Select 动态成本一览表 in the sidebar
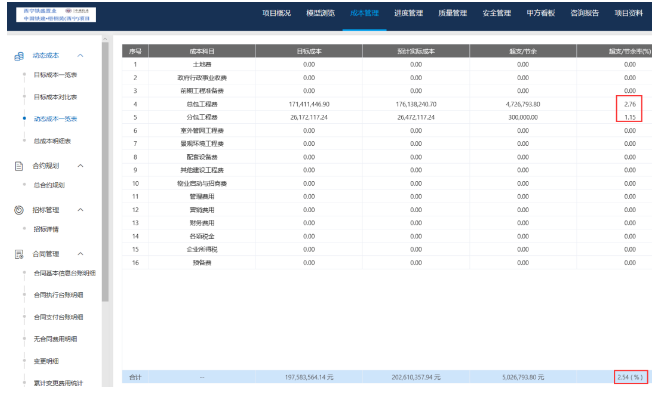The image size is (666, 397). tap(55, 119)
